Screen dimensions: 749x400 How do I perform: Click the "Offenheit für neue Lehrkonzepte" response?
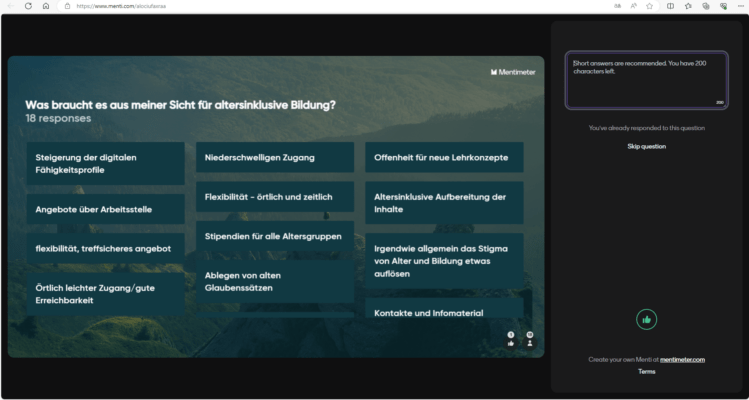tap(444, 157)
